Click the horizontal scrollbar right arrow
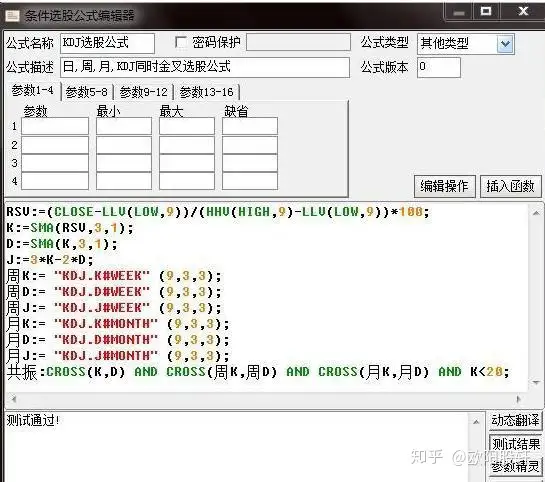Viewport: 545px width, 482px height. coord(518,399)
